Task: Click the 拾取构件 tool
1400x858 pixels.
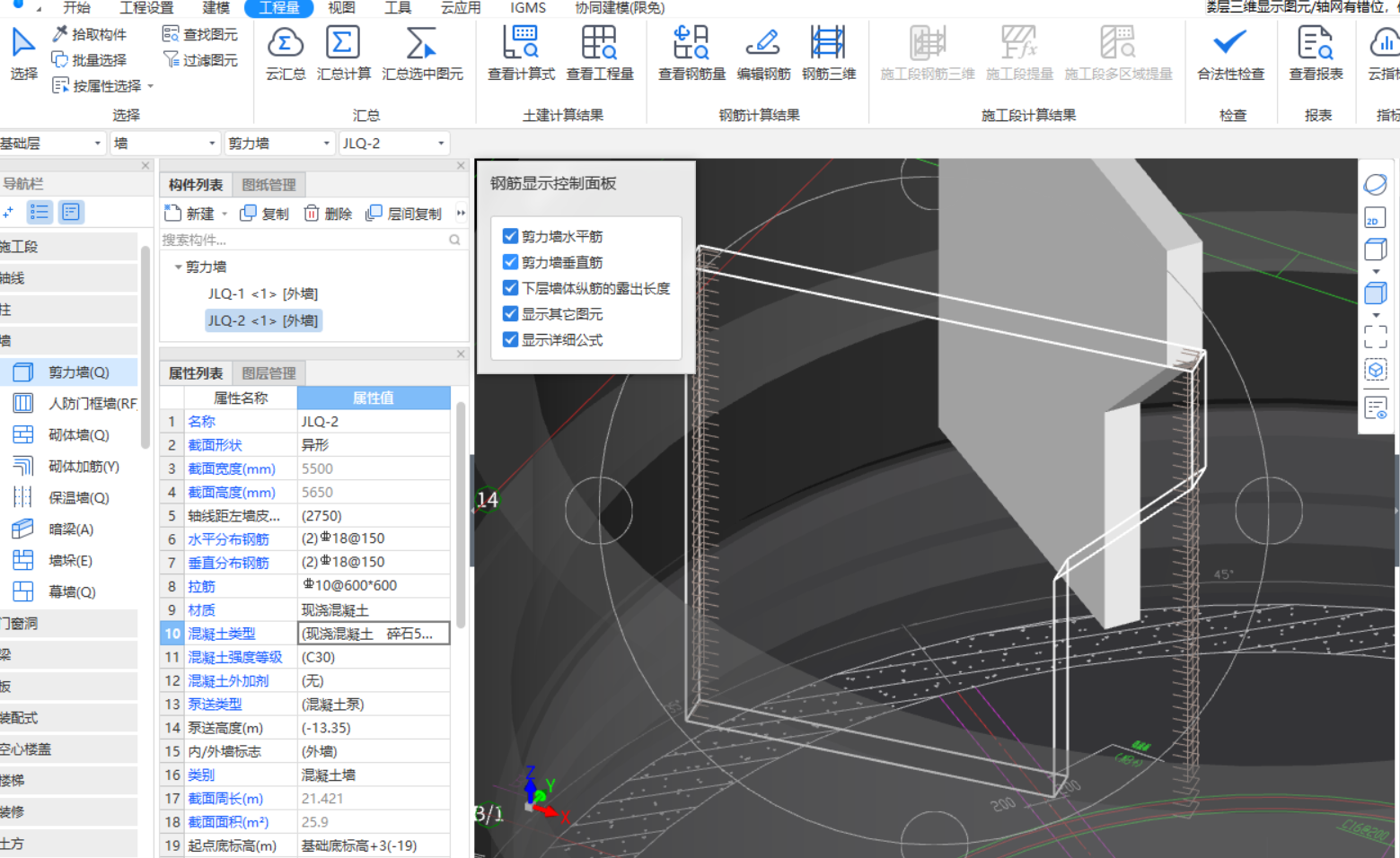Action: point(89,34)
